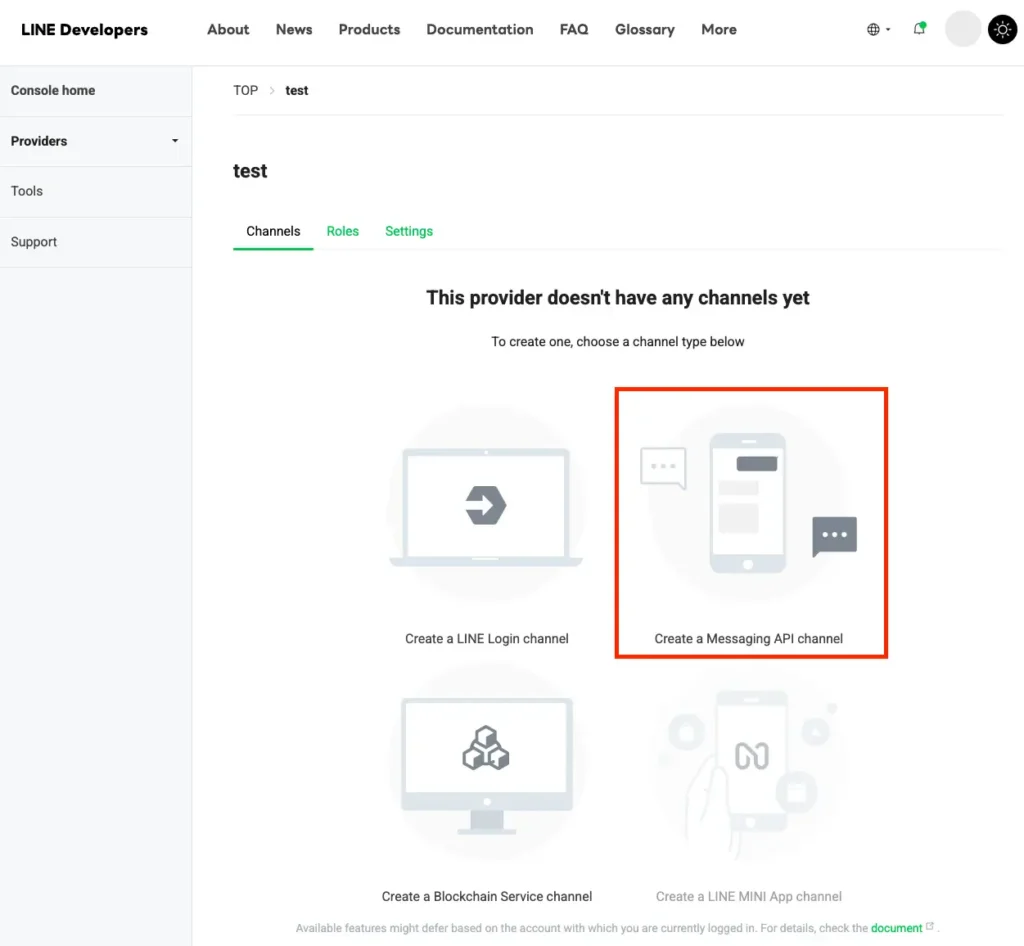The width and height of the screenshot is (1024, 946).
Task: Click the LINE Developers logo
Action: pyautogui.click(x=84, y=29)
